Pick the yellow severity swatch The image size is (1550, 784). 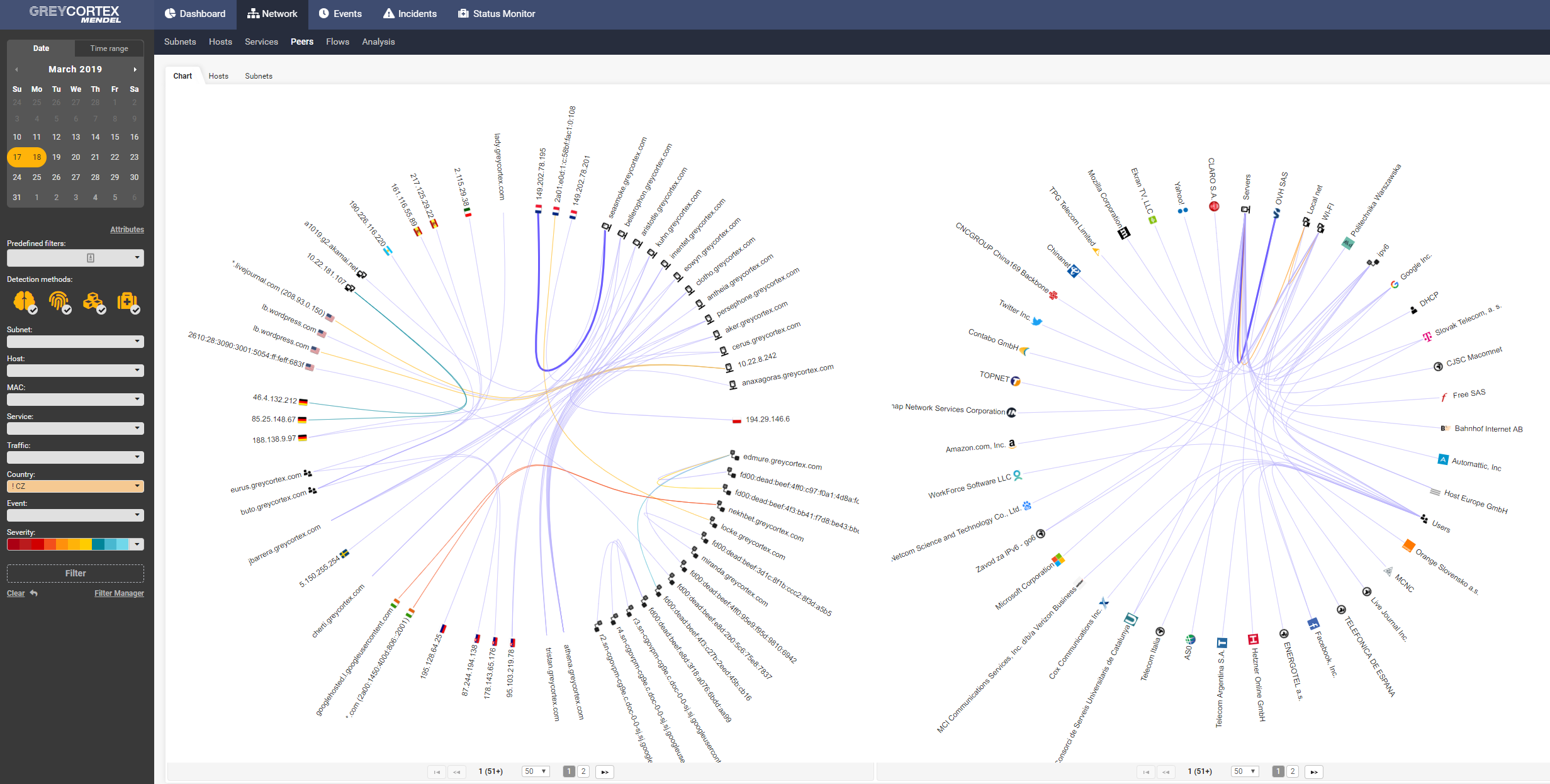85,544
